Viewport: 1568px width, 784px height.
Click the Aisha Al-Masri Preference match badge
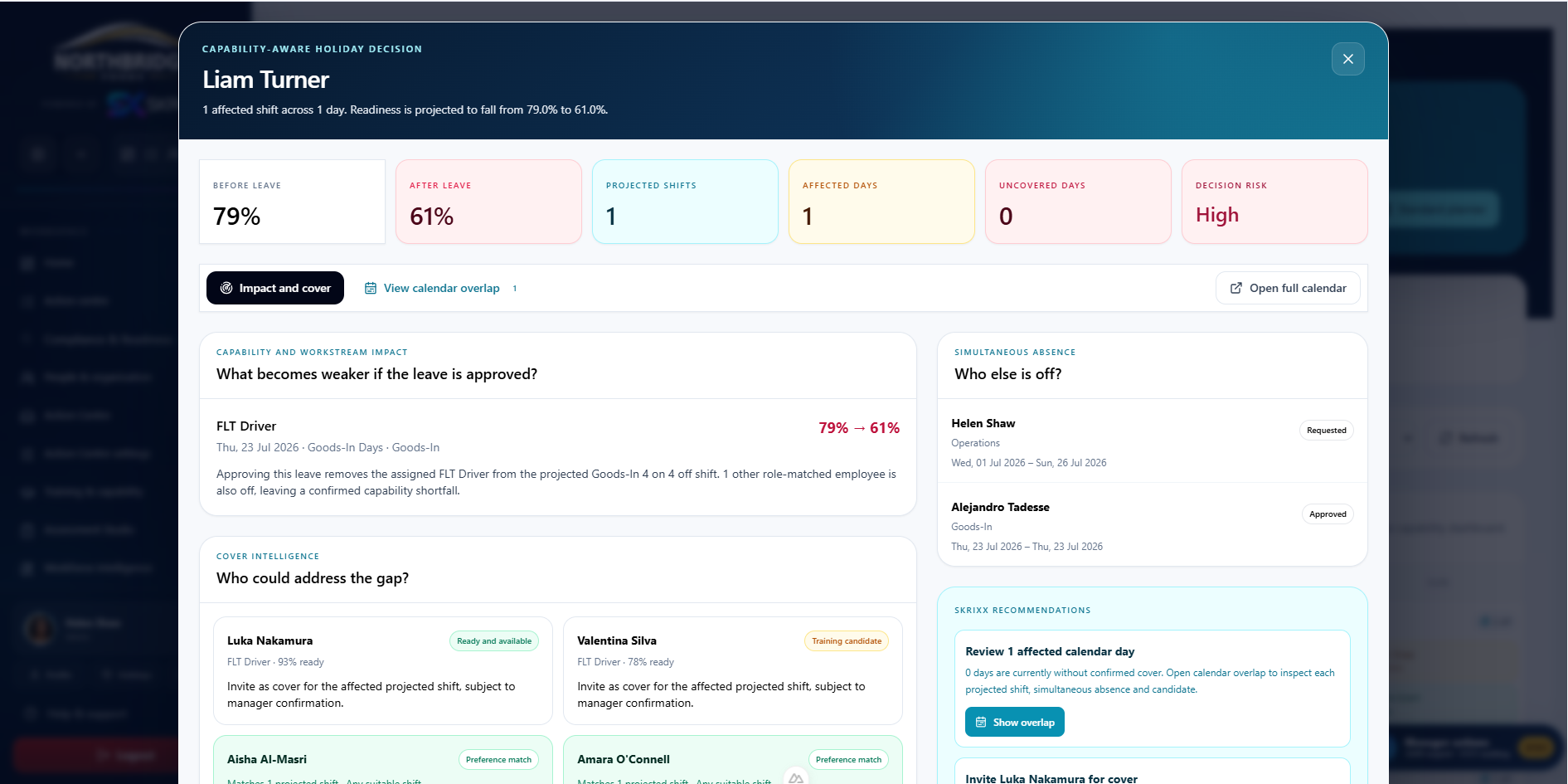coord(498,760)
